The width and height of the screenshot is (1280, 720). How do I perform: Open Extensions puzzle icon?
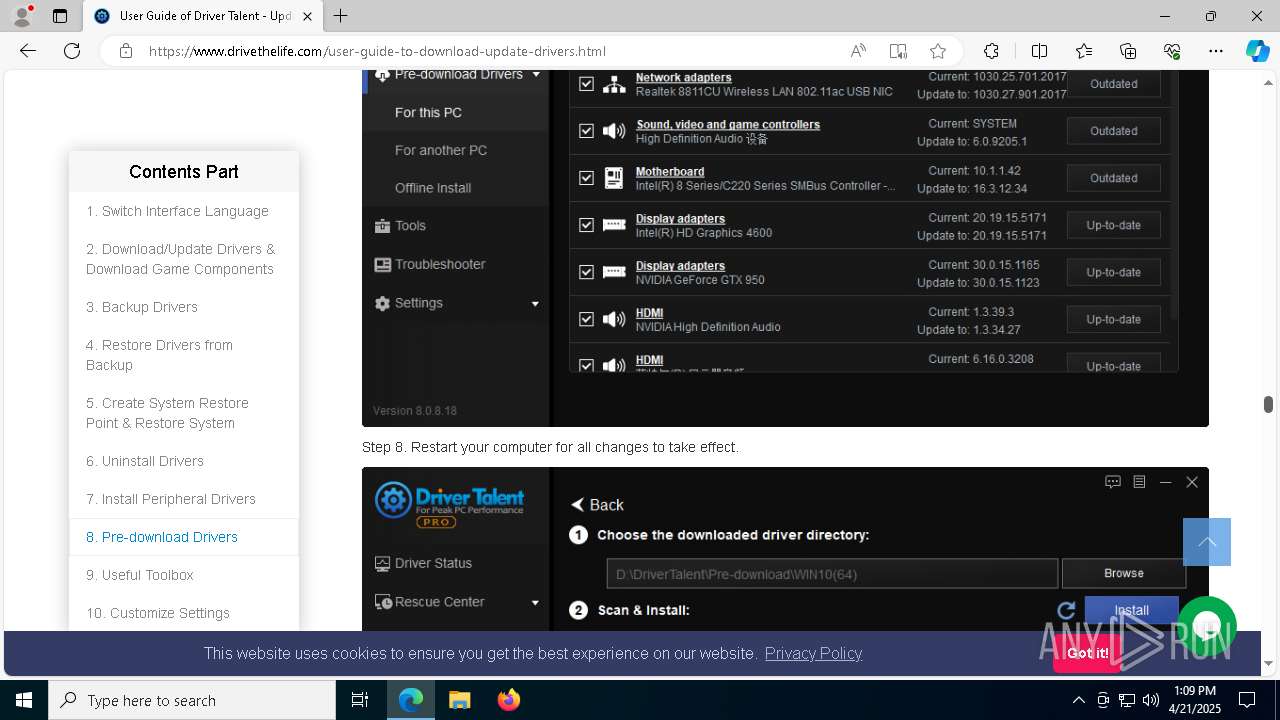coord(991,51)
